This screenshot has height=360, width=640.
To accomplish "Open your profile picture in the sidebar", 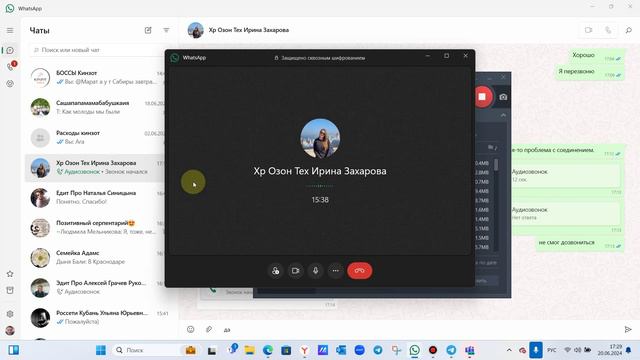I will (10, 330).
